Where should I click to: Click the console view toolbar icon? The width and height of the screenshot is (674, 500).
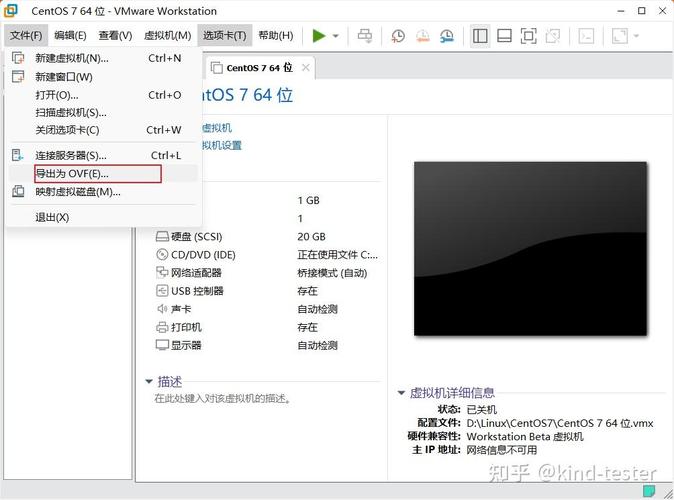pyautogui.click(x=586, y=36)
